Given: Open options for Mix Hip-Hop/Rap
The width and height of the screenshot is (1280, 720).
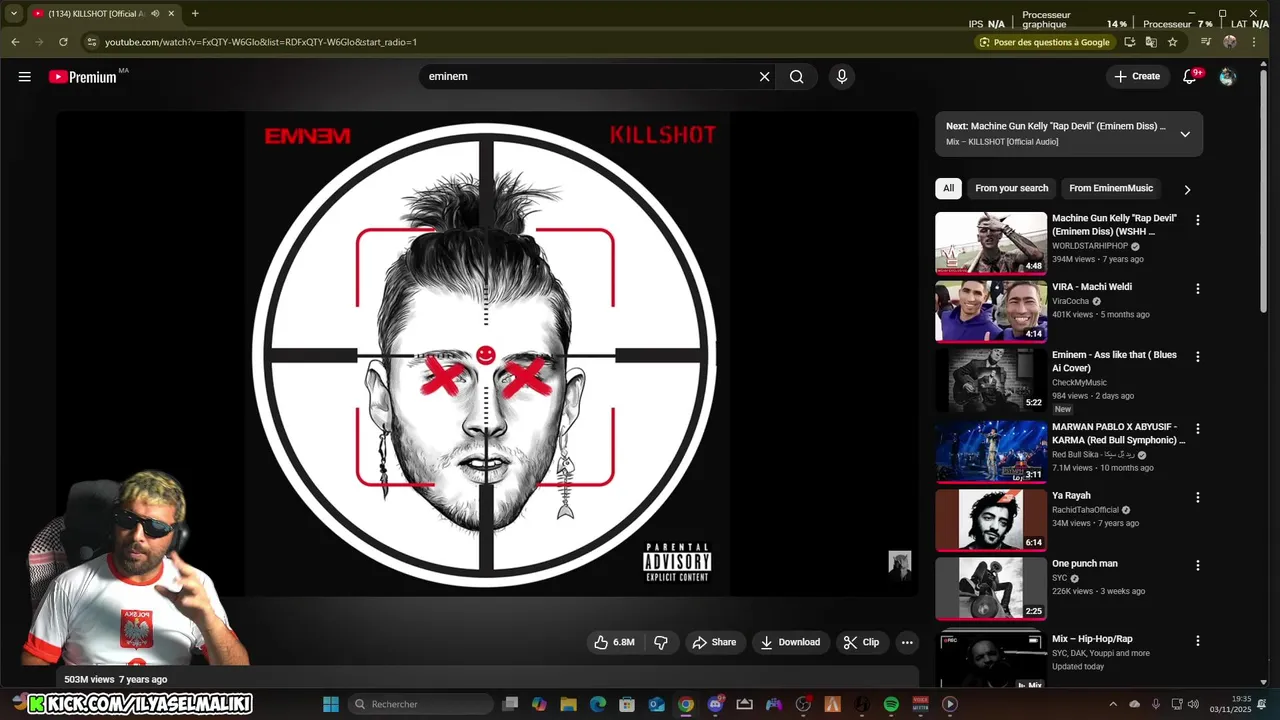Looking at the screenshot, I should [1198, 641].
